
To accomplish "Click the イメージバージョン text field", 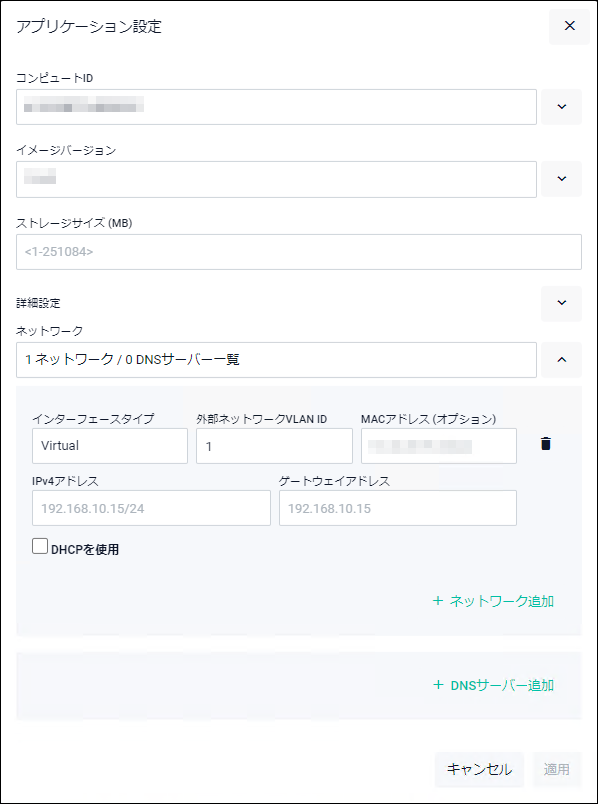I will [x=276, y=179].
